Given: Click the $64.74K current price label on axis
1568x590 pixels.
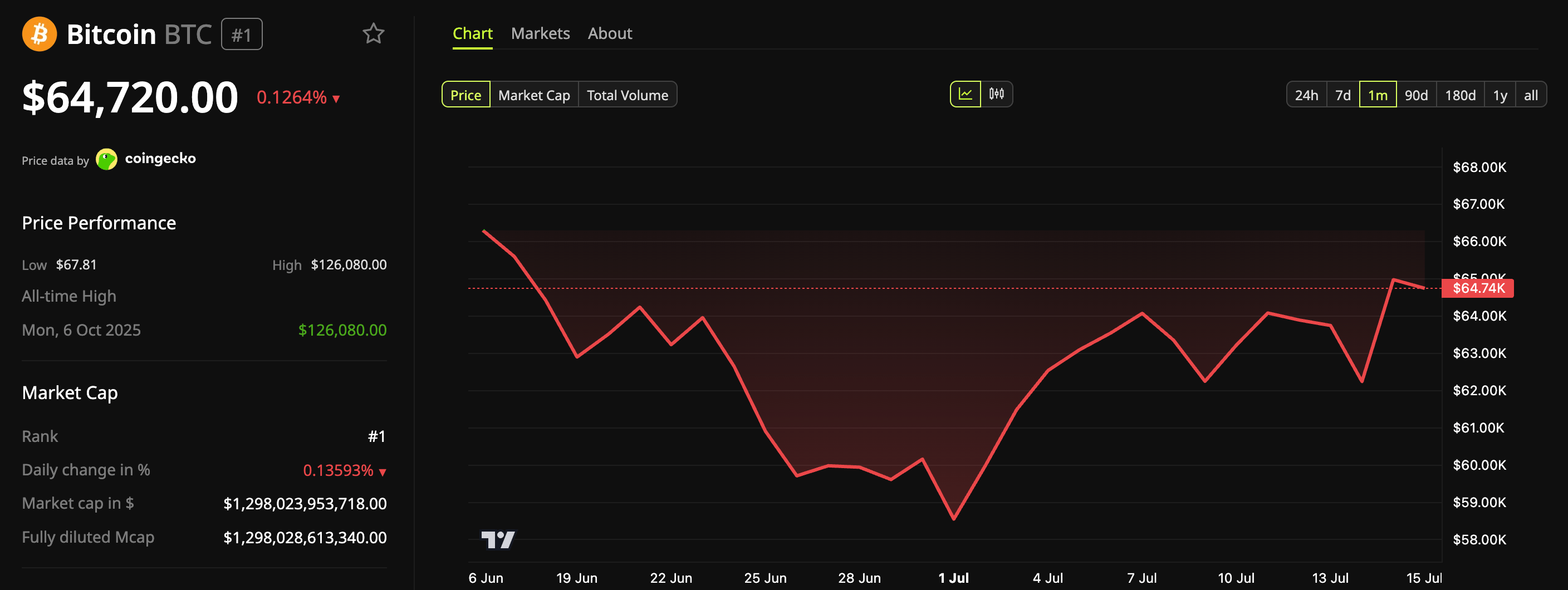Looking at the screenshot, I should pos(1478,288).
